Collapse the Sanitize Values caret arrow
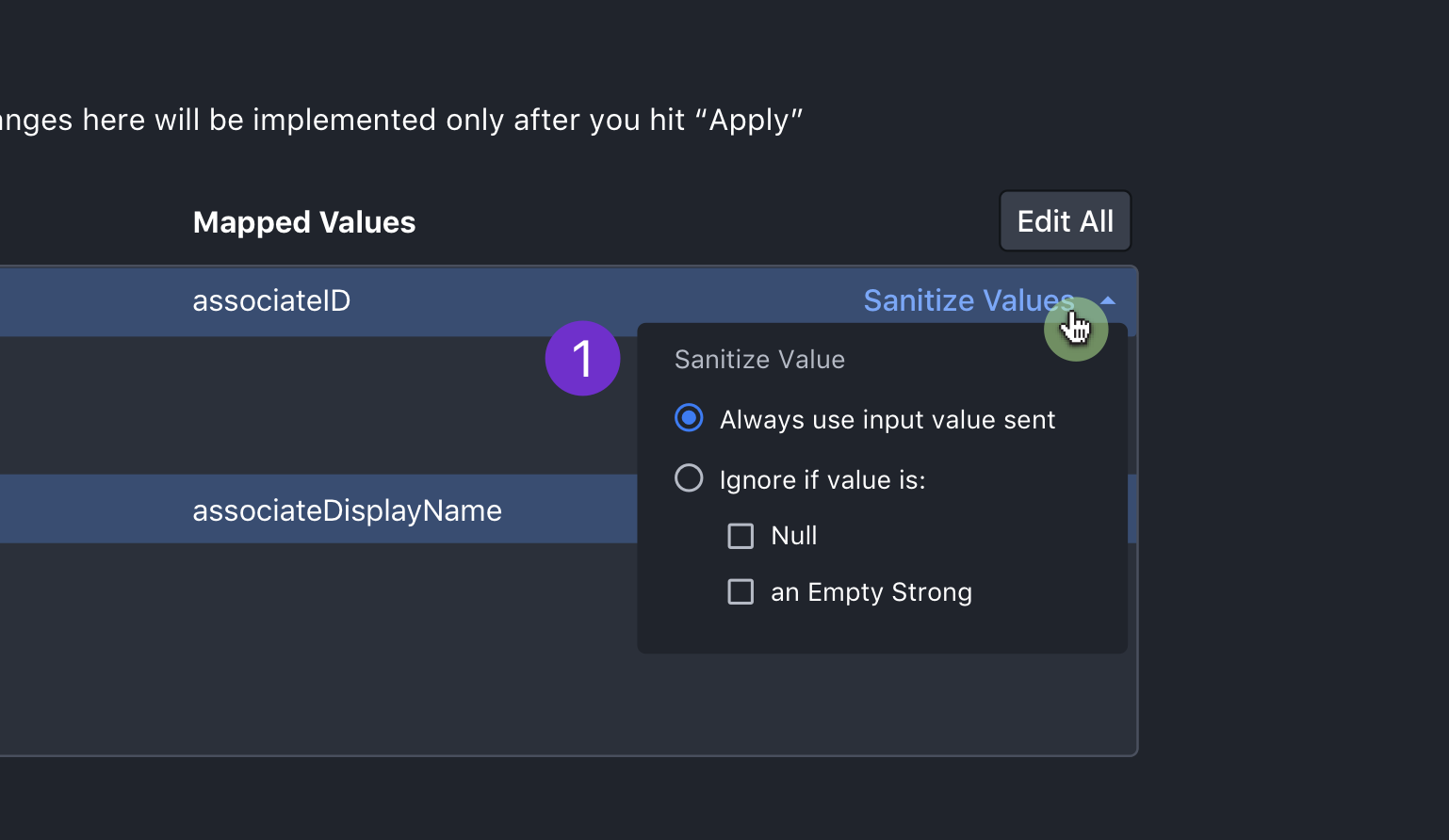The image size is (1449, 840). tap(1108, 301)
